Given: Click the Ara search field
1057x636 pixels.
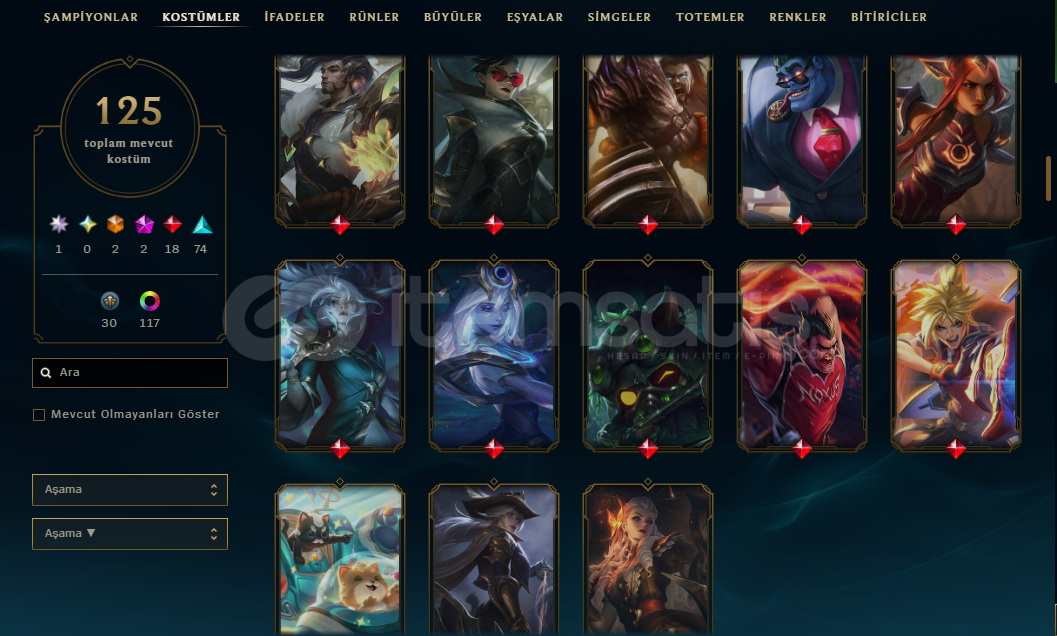Looking at the screenshot, I should [x=130, y=373].
